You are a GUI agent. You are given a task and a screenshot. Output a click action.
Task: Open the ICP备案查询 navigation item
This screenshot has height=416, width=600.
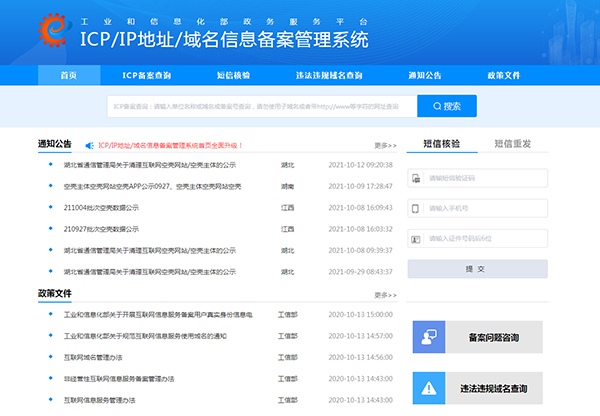tap(148, 75)
